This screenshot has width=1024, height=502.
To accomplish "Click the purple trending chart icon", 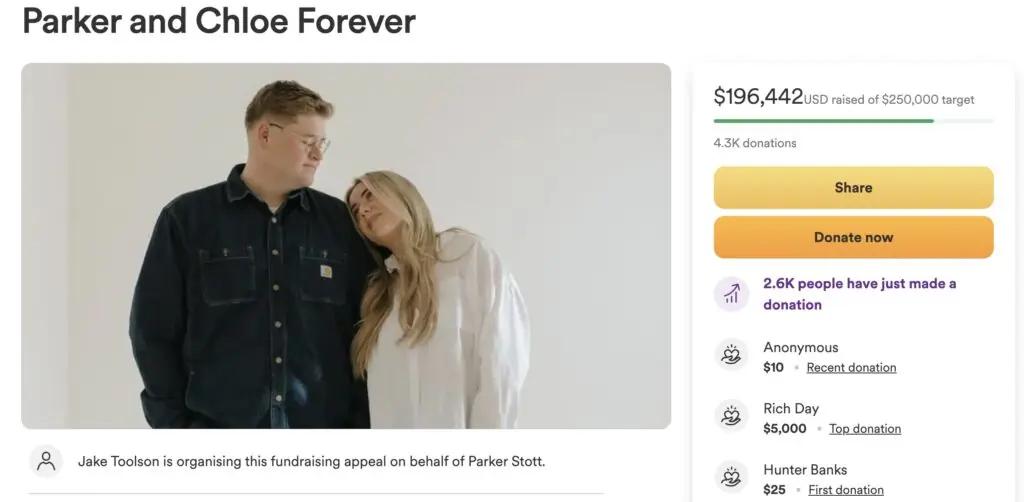I will (x=731, y=294).
